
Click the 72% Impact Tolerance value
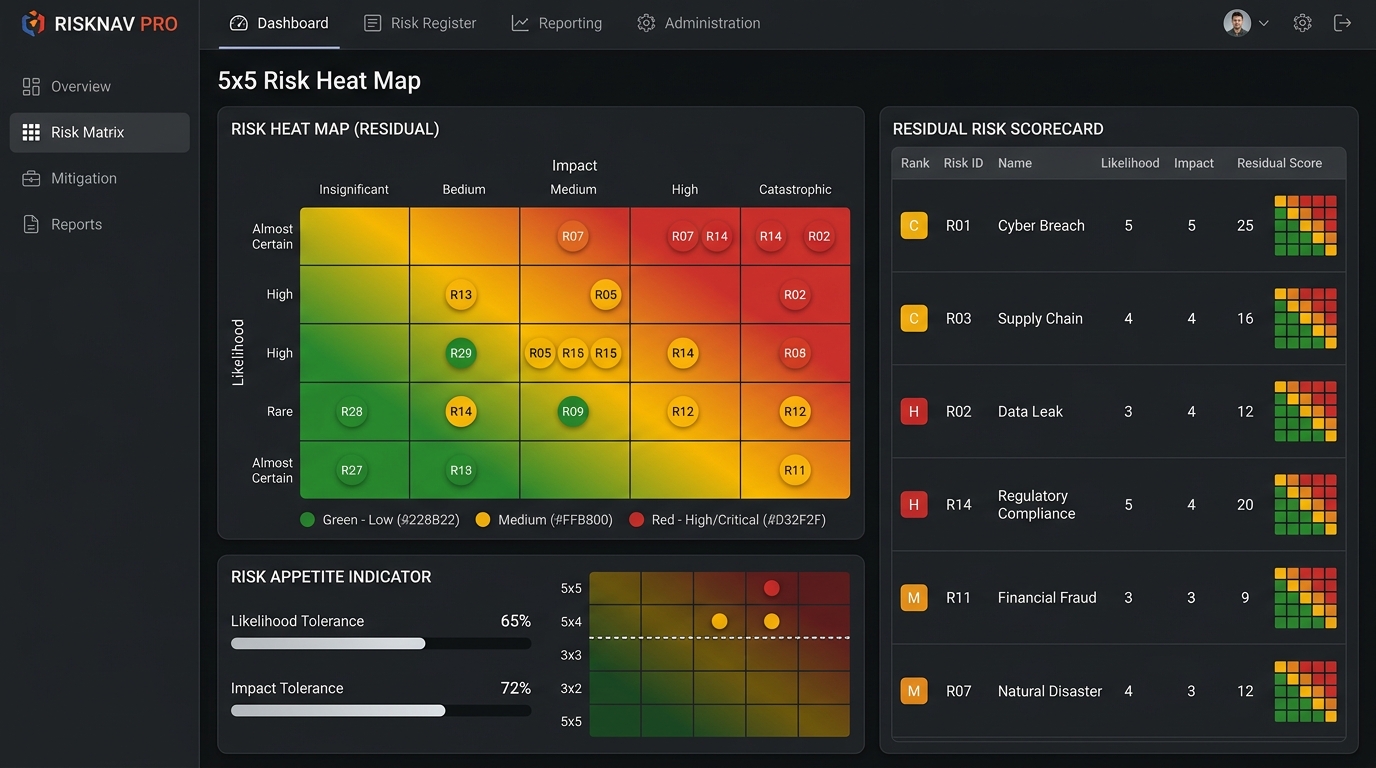[516, 688]
